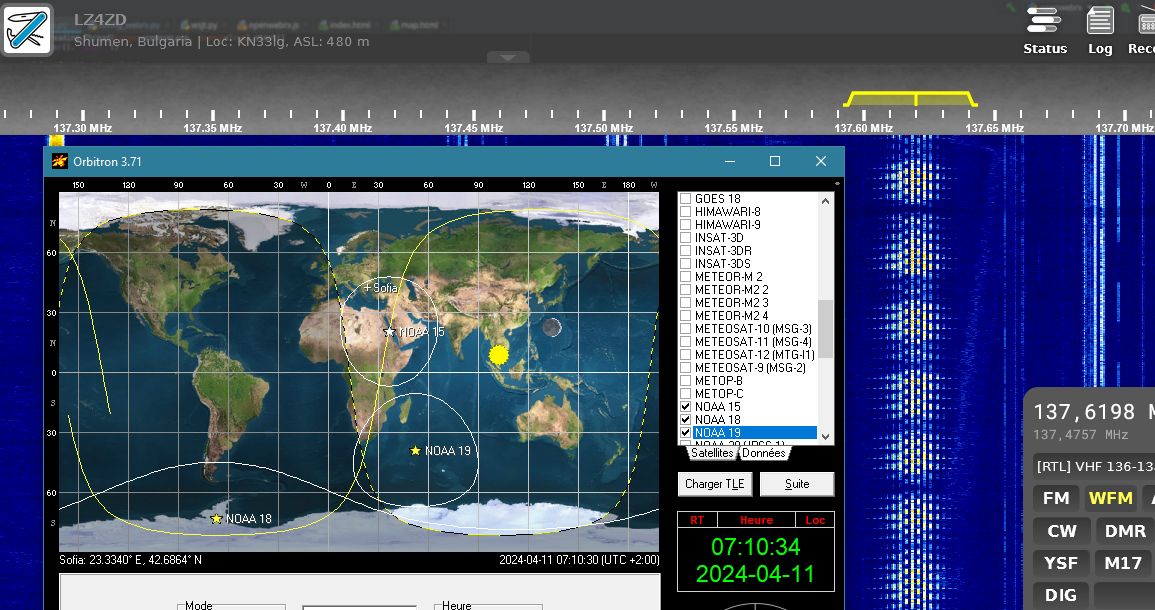1155x610 pixels.
Task: Select the DMR demodulation mode
Action: 1125,531
